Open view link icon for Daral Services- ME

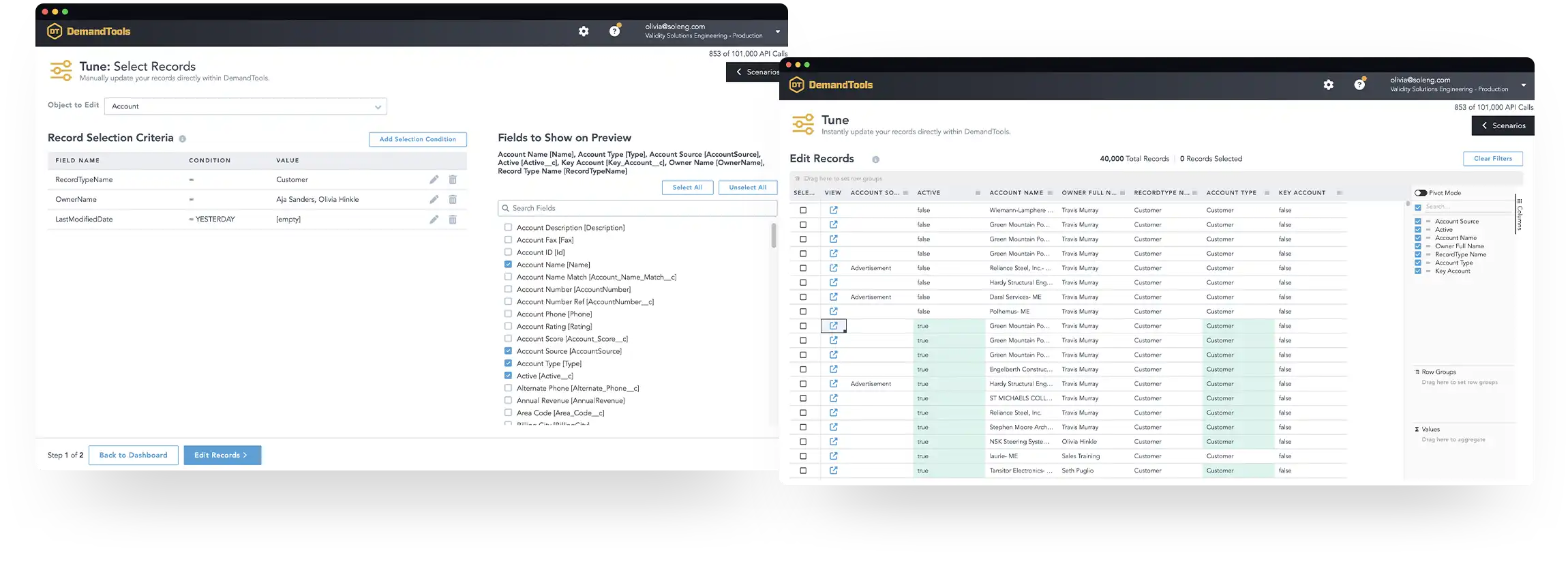click(833, 297)
